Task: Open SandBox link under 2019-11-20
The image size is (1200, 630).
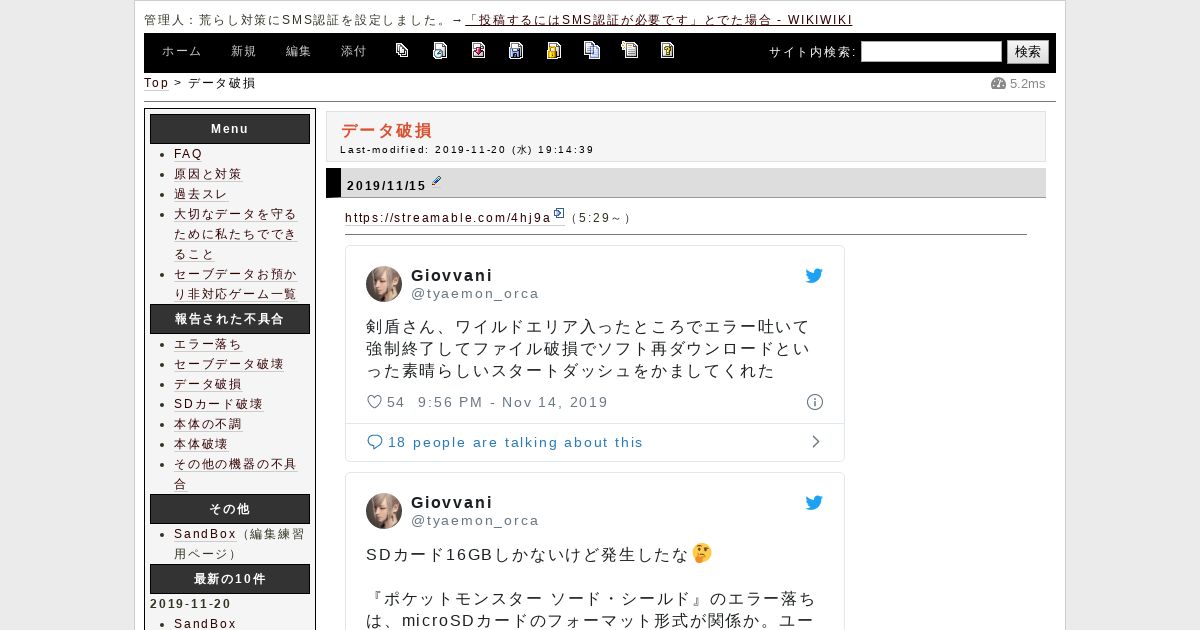Action: (x=205, y=624)
